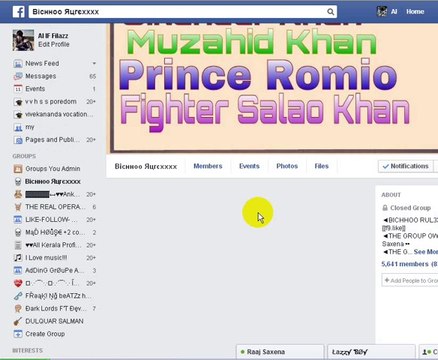
Task: Switch to the Photos tab
Action: point(287,166)
